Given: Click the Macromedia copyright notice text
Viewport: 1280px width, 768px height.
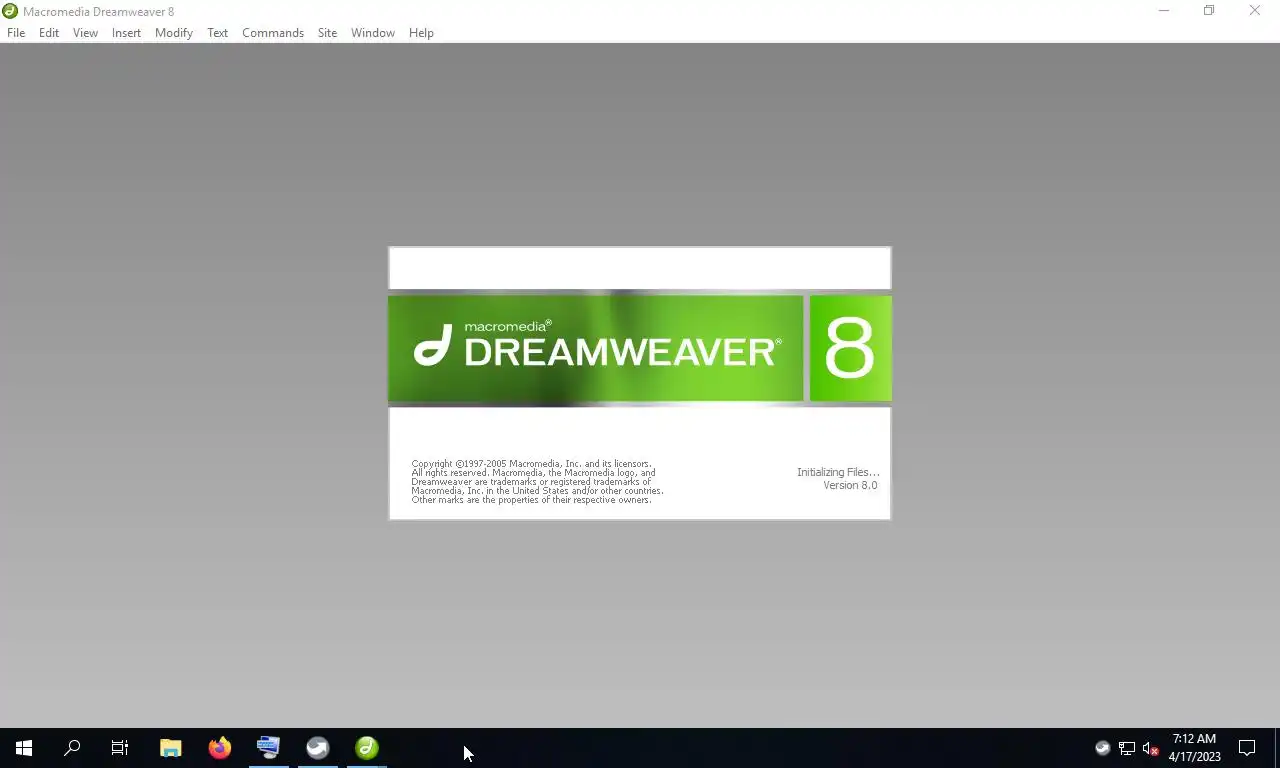Looking at the screenshot, I should [537, 482].
